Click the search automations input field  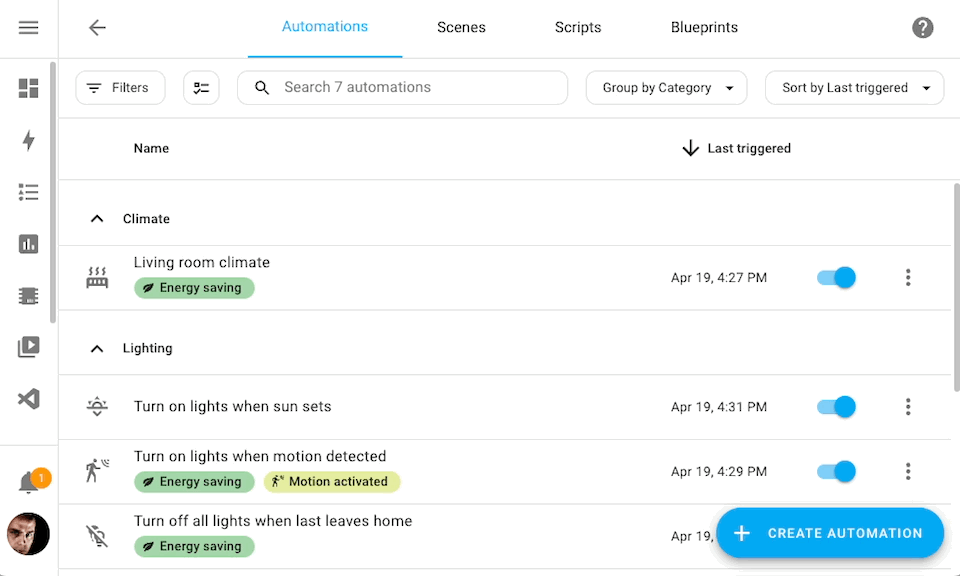(x=402, y=88)
